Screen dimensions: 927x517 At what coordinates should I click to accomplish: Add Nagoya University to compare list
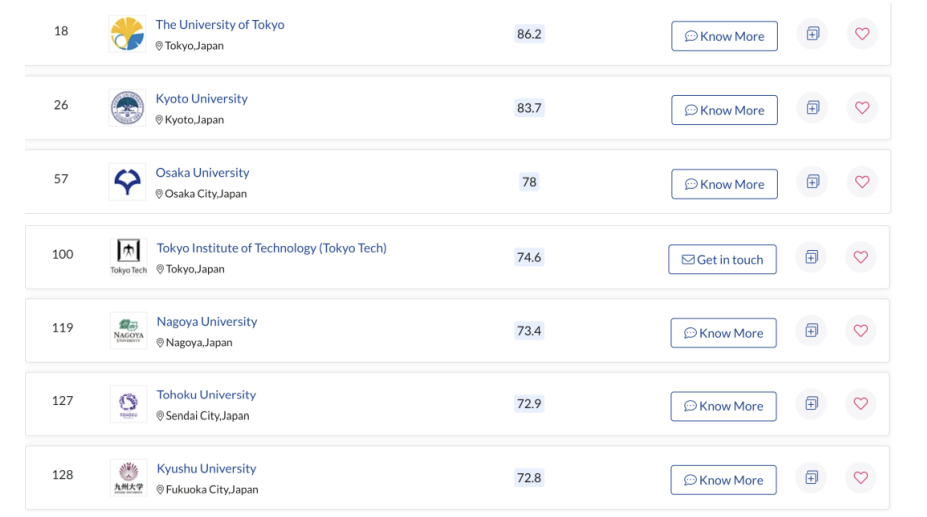812,331
